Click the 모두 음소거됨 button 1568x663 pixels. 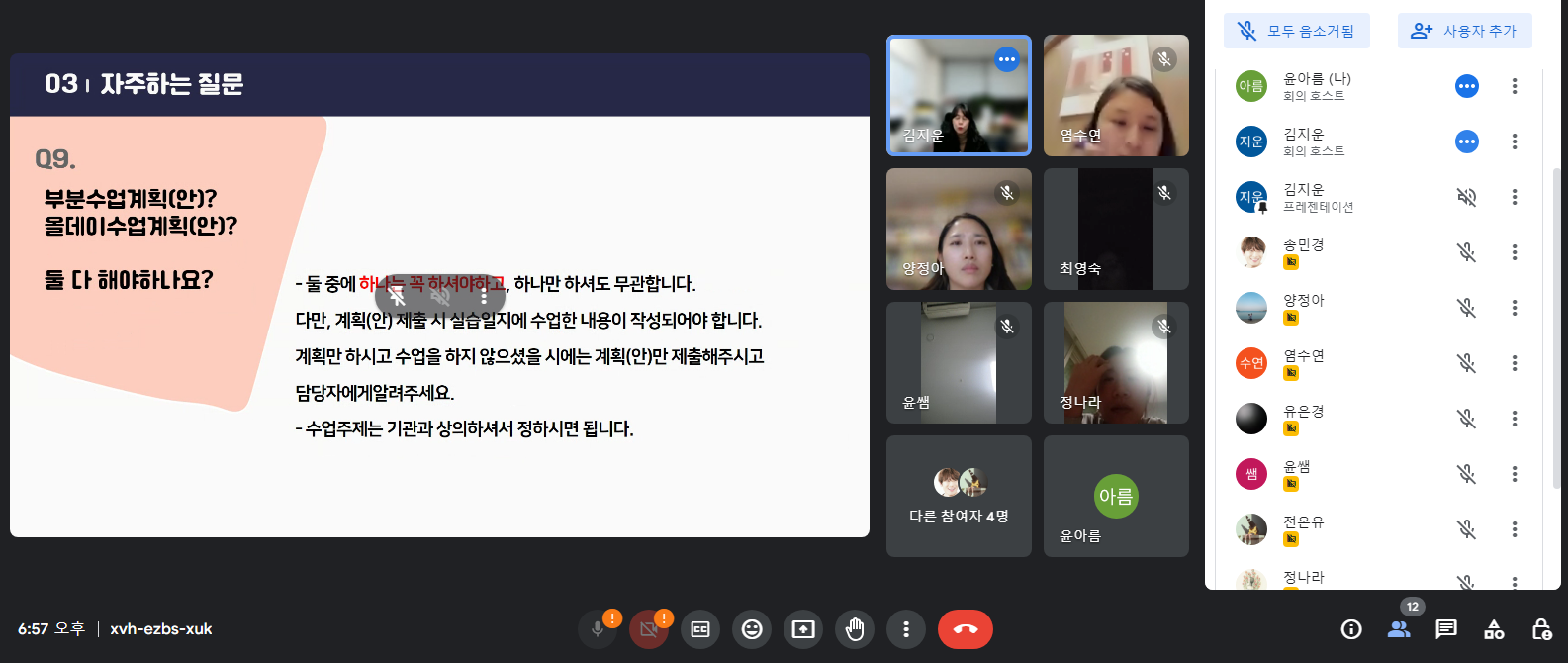[x=1297, y=31]
